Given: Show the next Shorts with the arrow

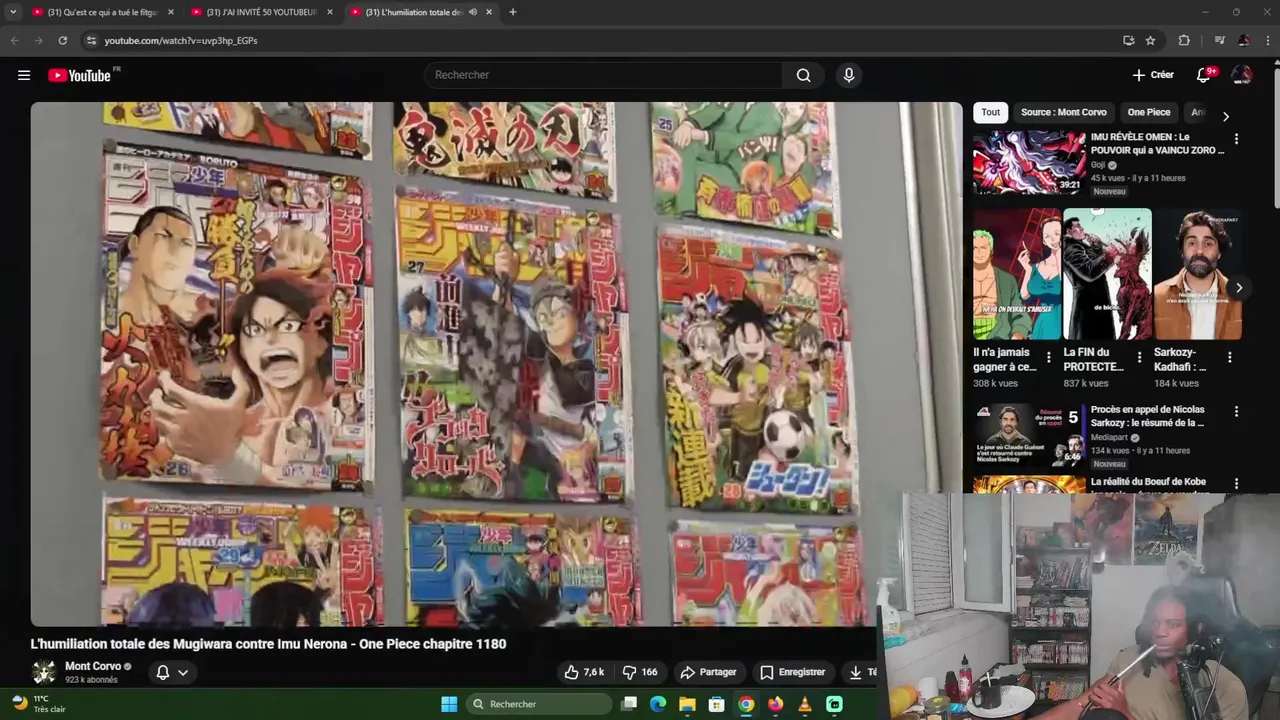Looking at the screenshot, I should pos(1238,288).
